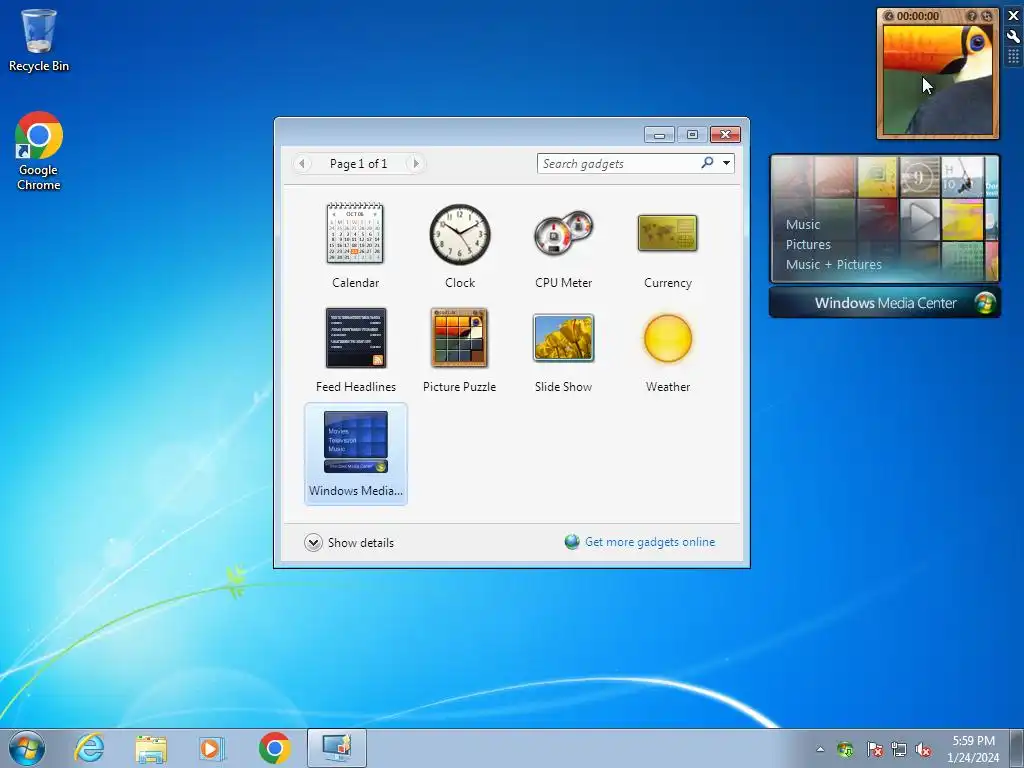
Task: Select Google Chrome desktop shortcut
Action: pyautogui.click(x=39, y=151)
